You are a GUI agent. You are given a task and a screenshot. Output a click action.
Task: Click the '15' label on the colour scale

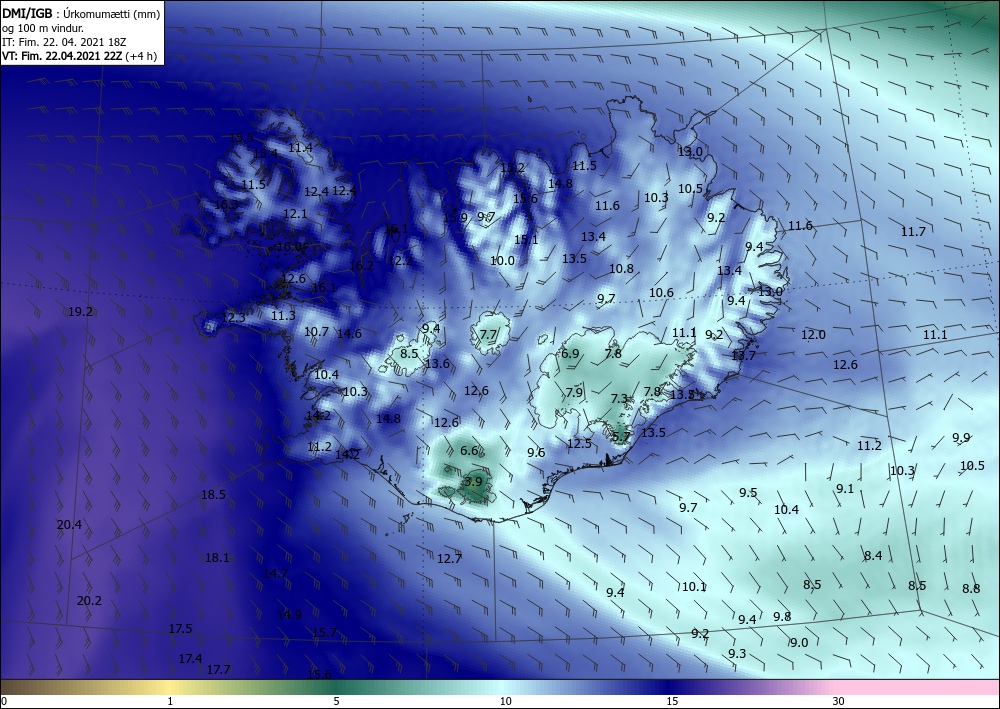pos(672,701)
